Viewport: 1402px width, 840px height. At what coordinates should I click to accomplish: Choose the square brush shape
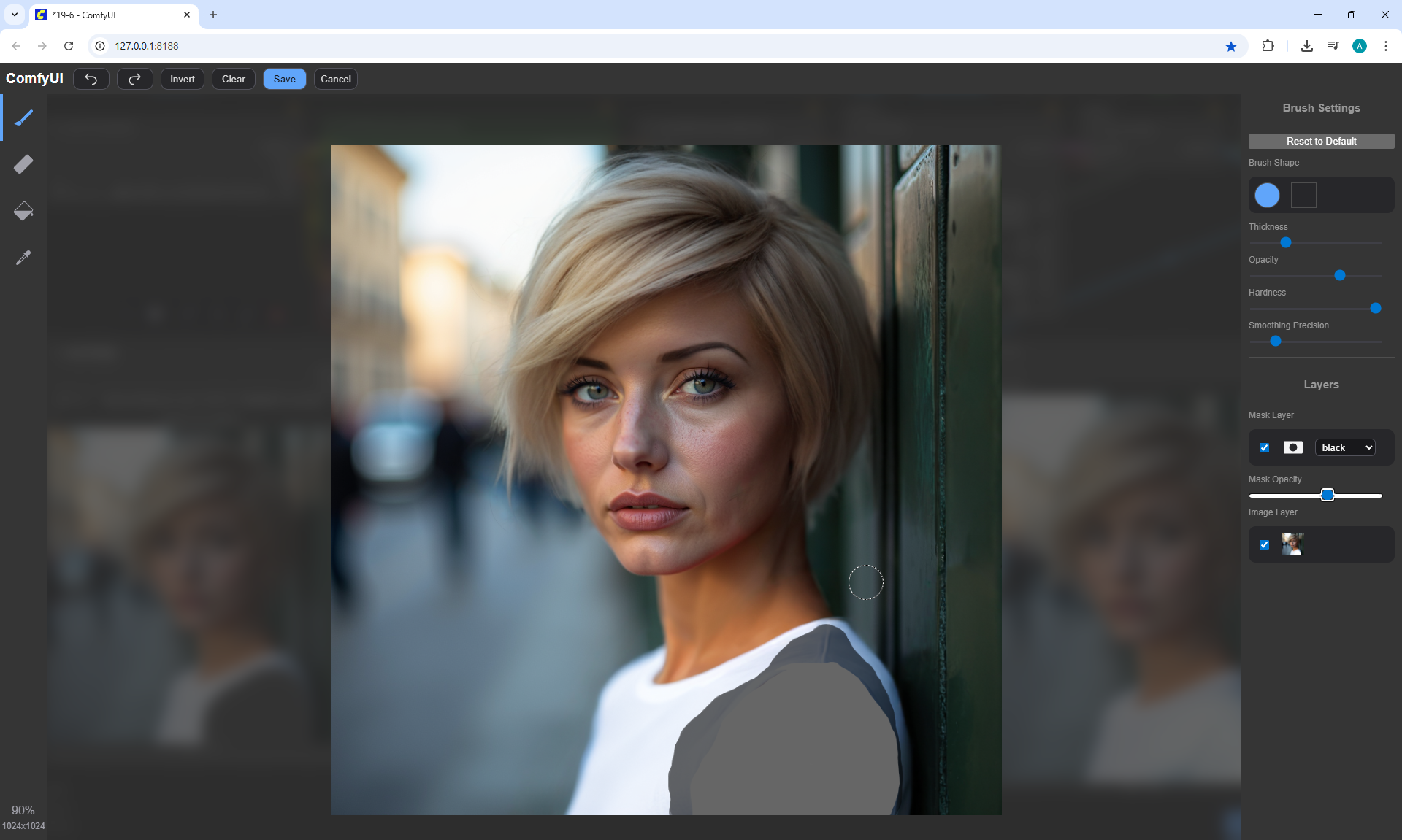click(x=1303, y=195)
